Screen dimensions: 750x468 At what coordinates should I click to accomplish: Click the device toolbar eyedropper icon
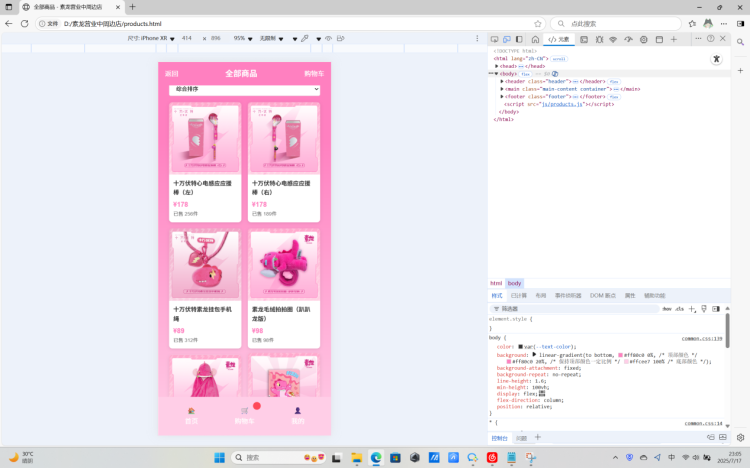[x=305, y=38]
